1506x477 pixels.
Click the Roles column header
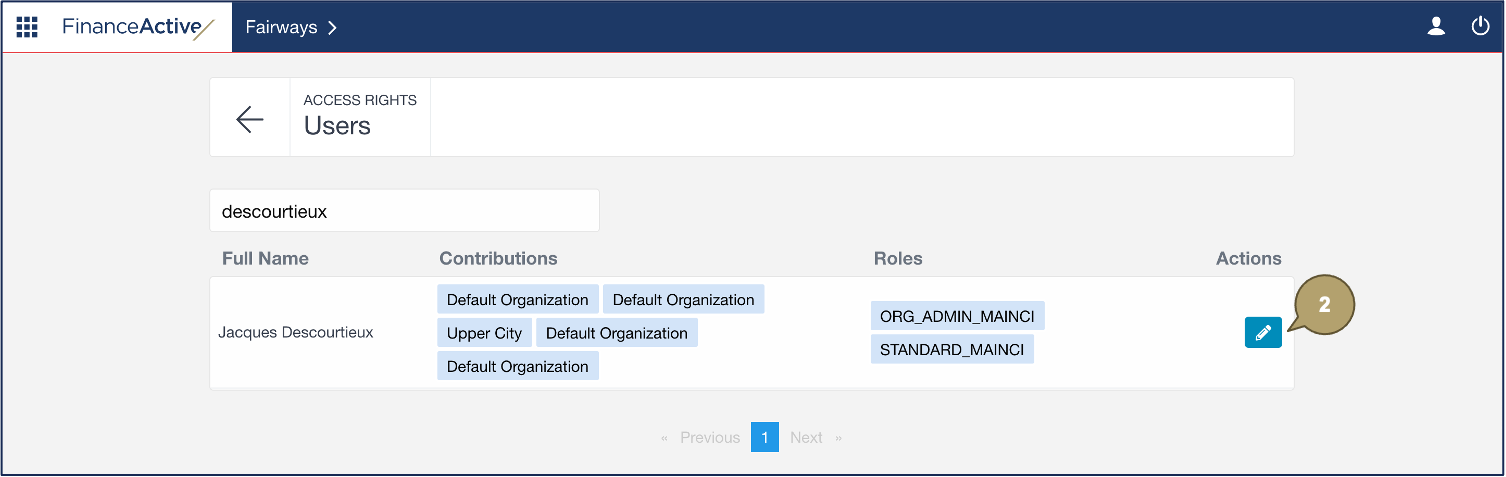coord(898,258)
